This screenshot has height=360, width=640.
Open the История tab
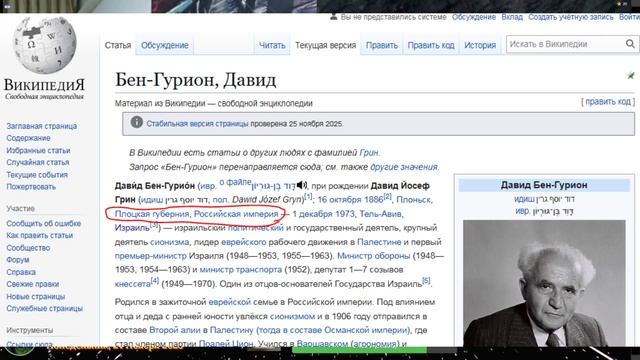pyautogui.click(x=480, y=45)
